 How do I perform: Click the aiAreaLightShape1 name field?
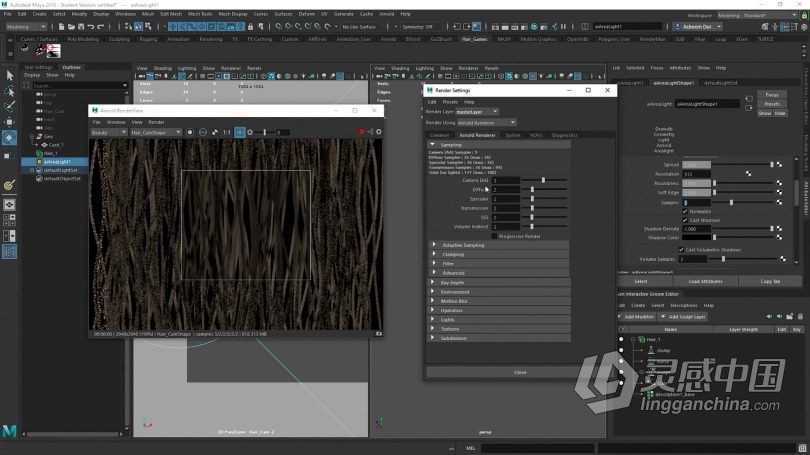[707, 104]
